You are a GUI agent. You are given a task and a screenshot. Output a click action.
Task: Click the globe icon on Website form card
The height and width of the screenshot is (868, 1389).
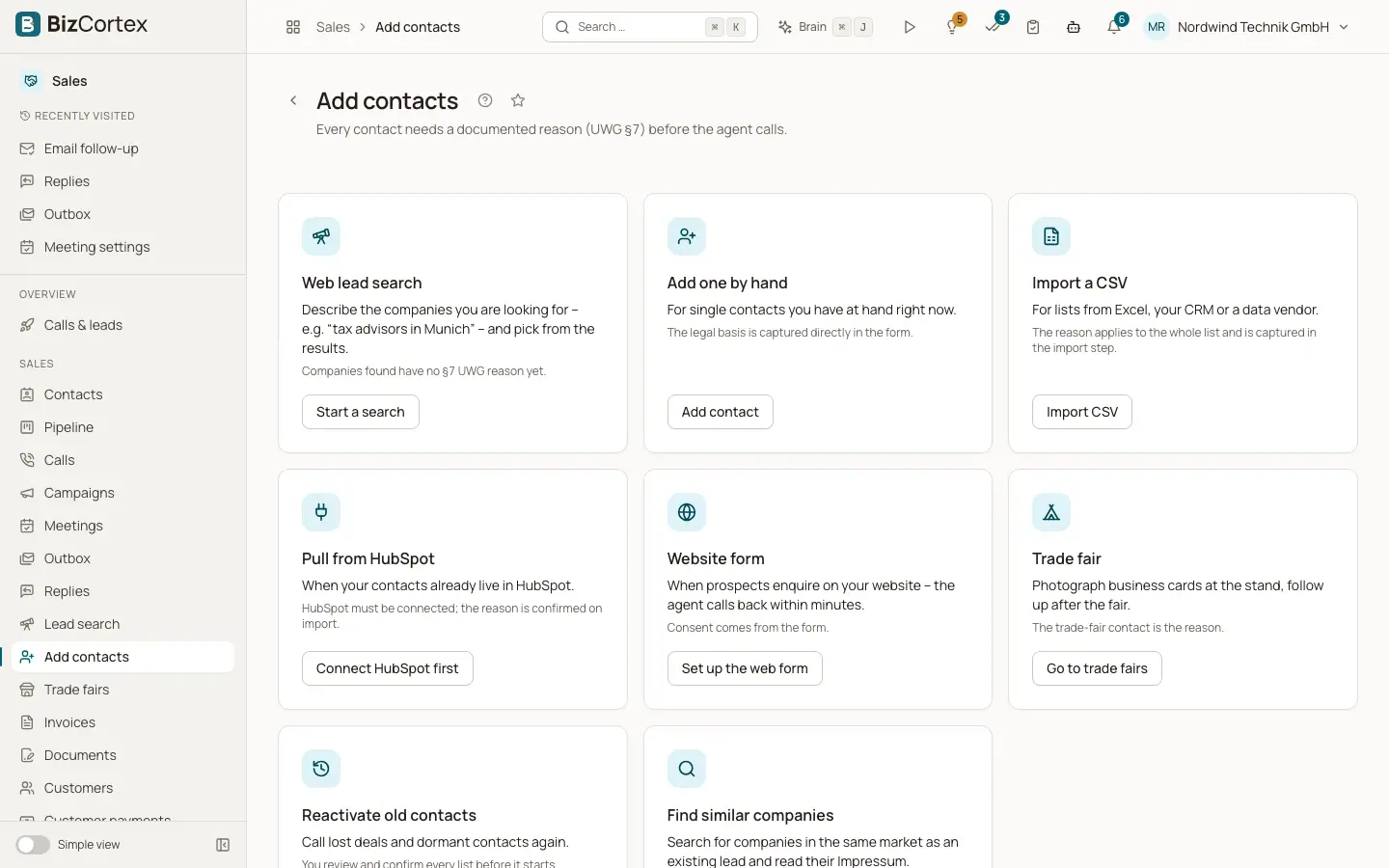point(687,512)
